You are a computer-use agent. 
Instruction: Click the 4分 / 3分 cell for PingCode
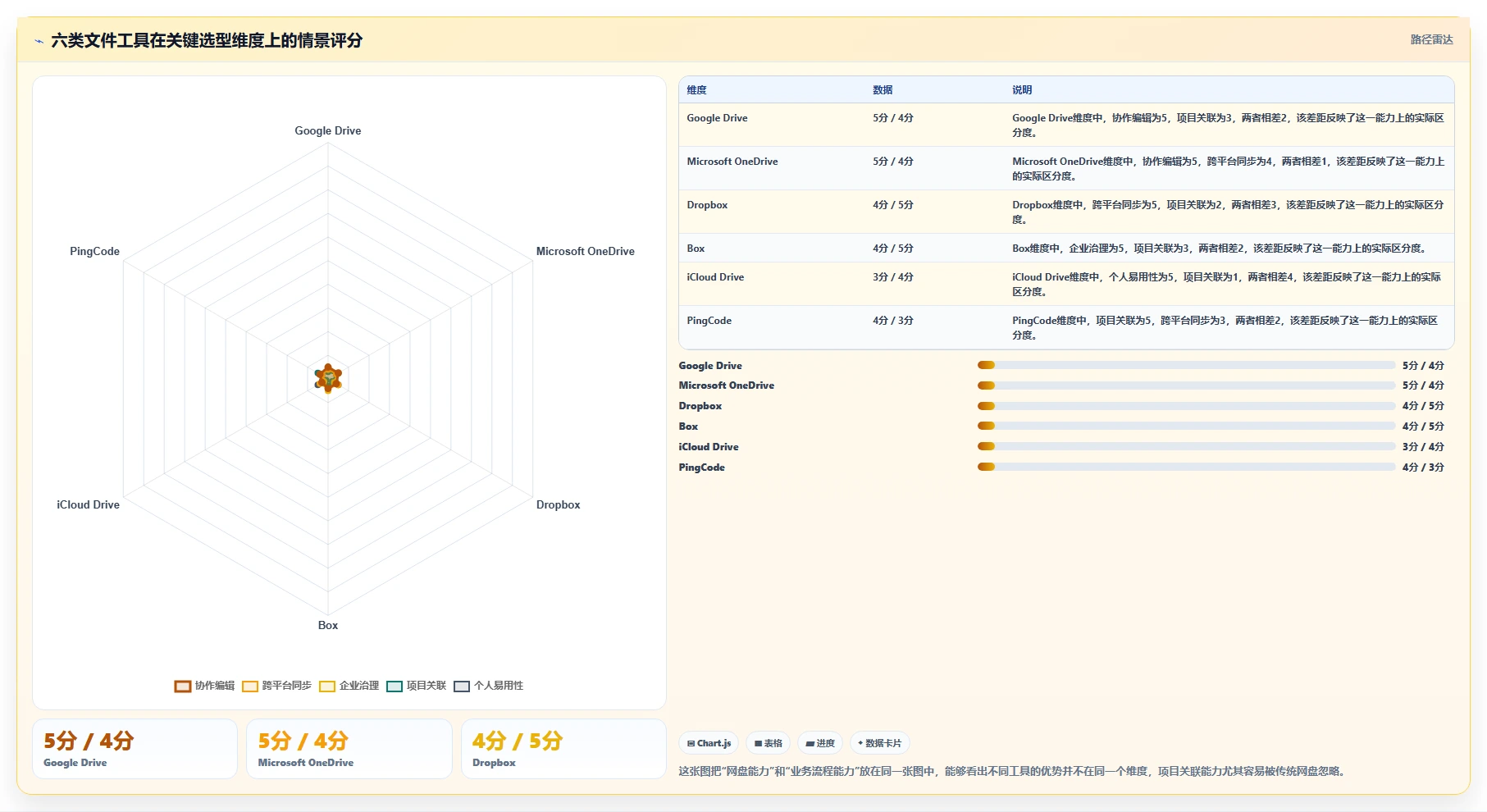click(892, 321)
